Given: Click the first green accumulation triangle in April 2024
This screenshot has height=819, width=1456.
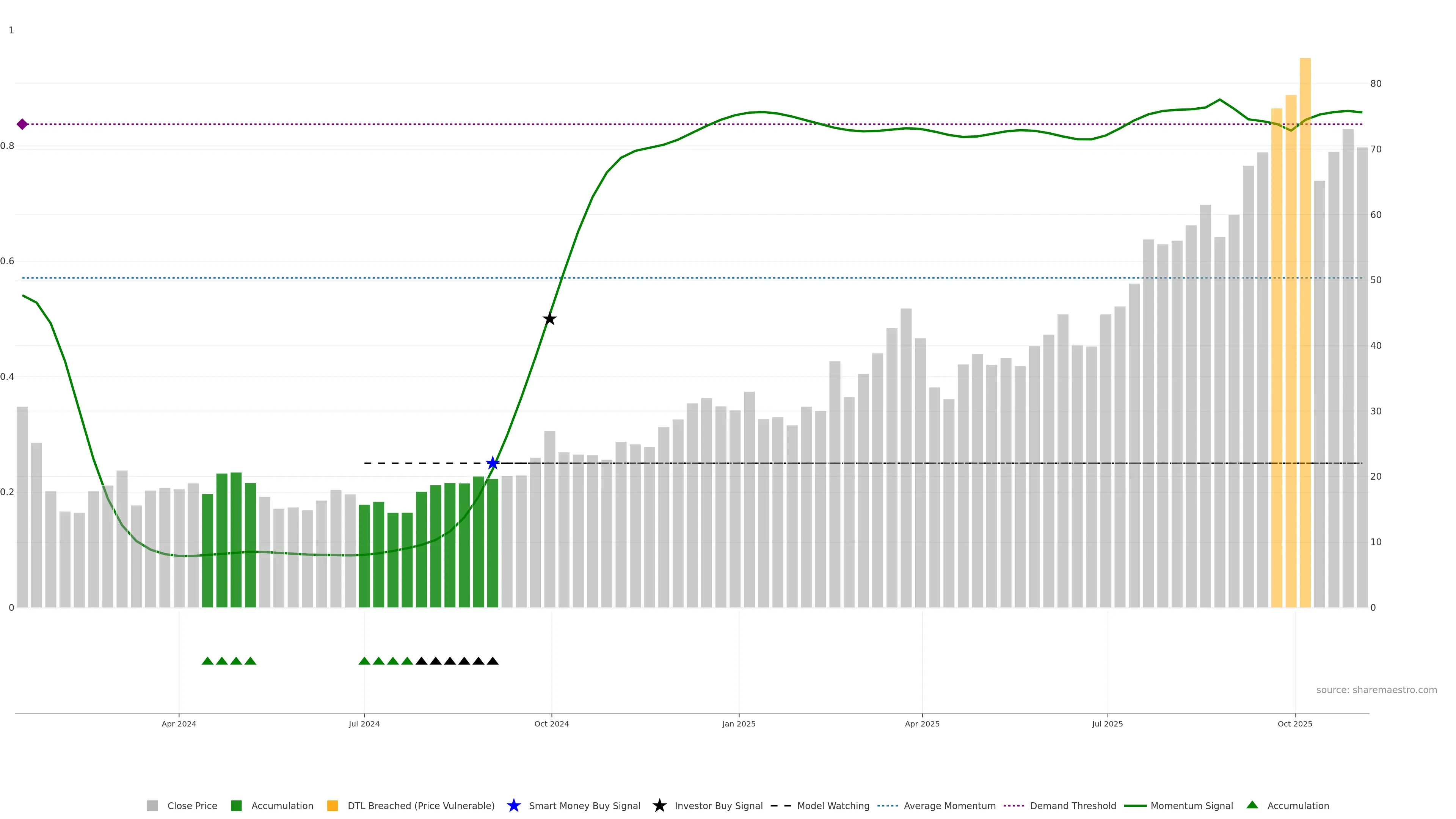Looking at the screenshot, I should [207, 661].
